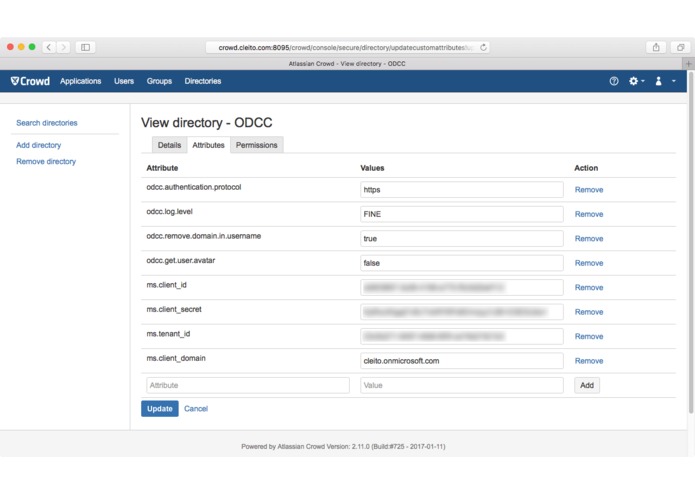Screen dimensions: 695x494
Task: Click the ms.tenant_id value field
Action: (461, 336)
